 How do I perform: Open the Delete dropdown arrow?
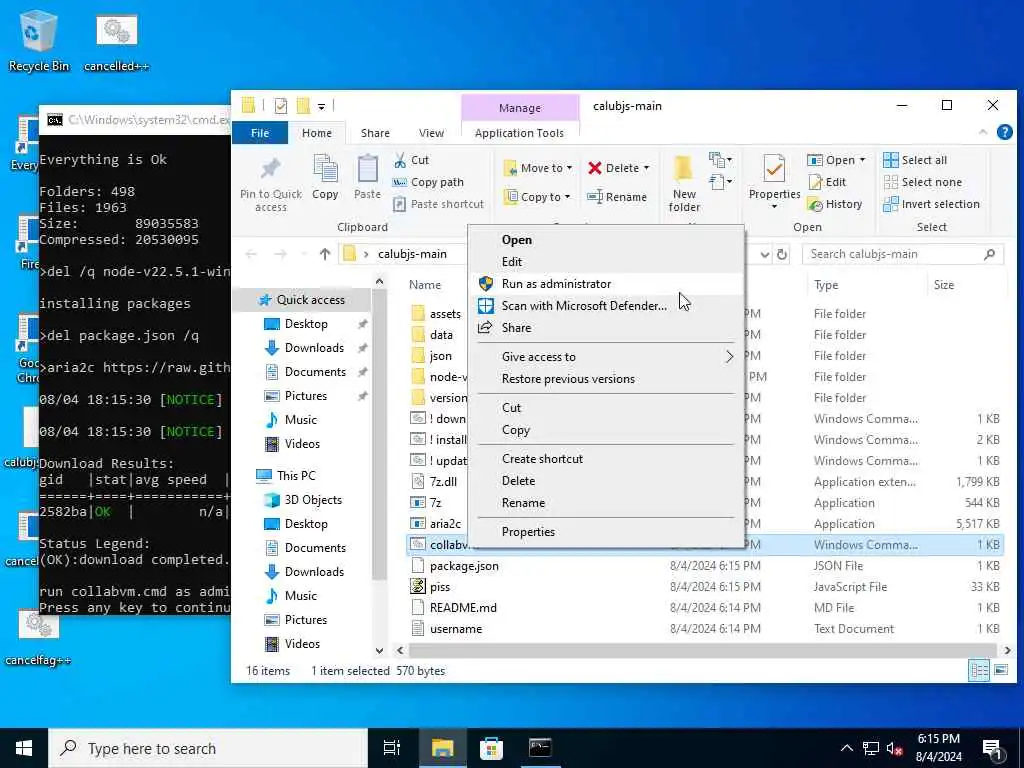[x=647, y=168]
